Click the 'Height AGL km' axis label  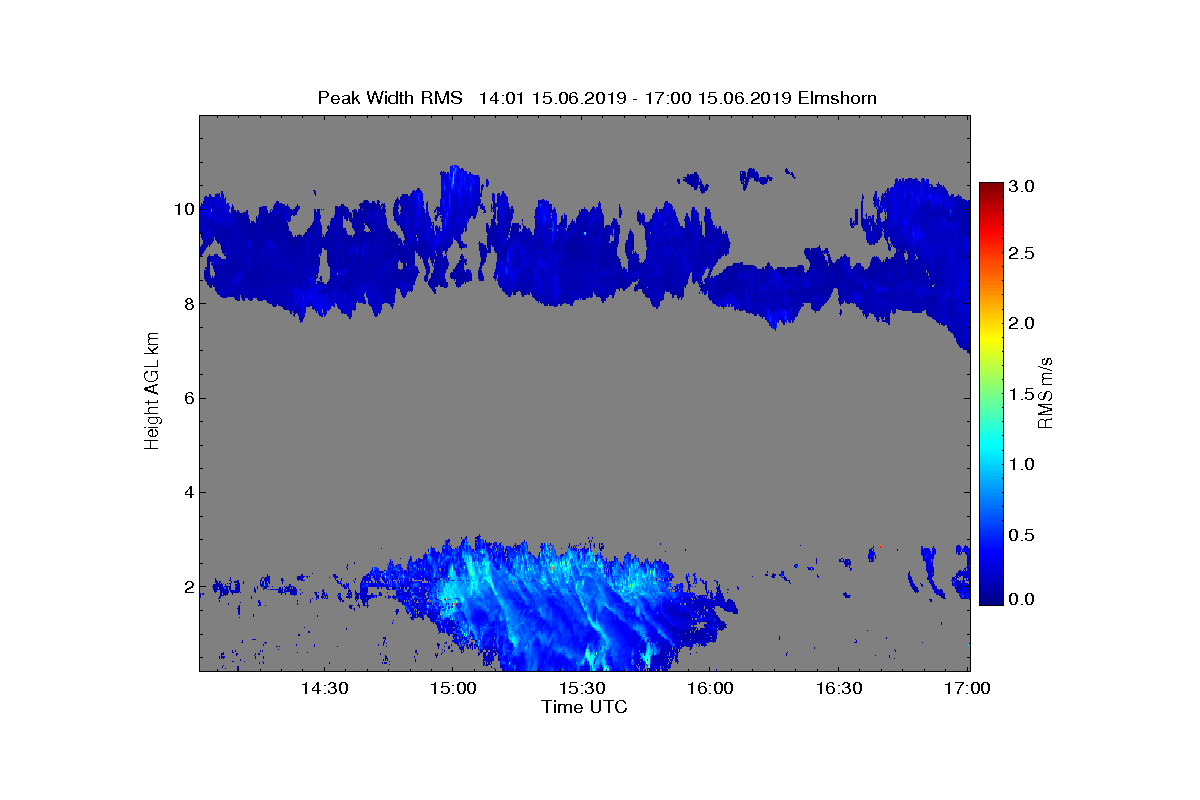[152, 392]
